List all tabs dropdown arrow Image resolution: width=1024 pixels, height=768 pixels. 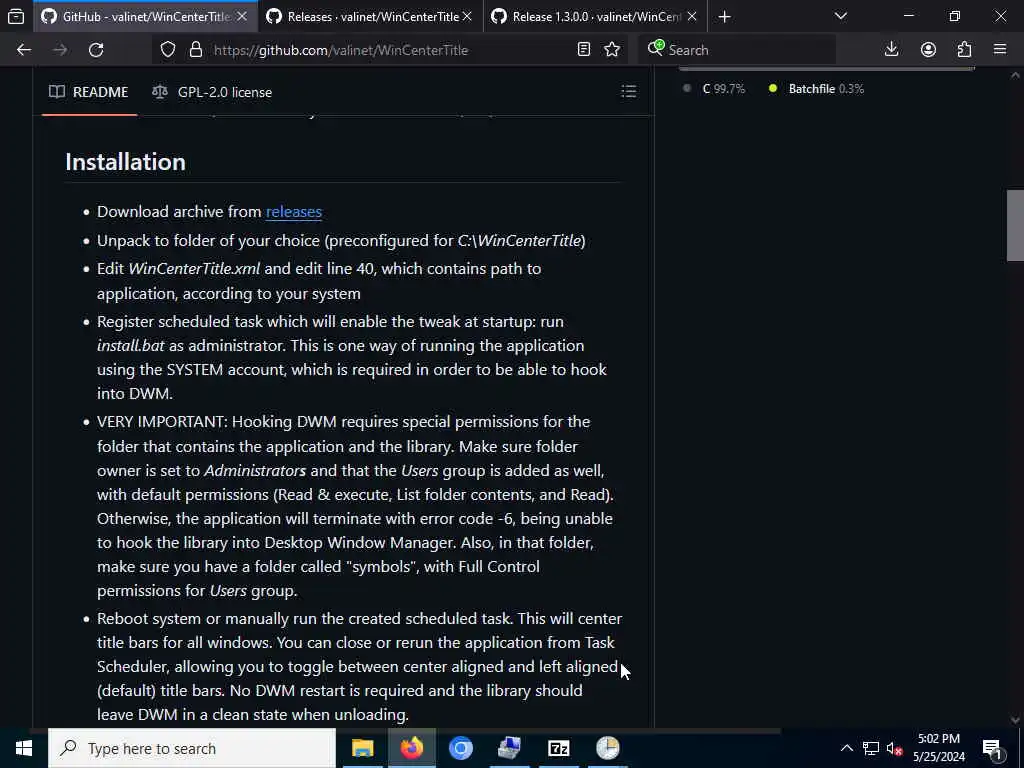841,17
